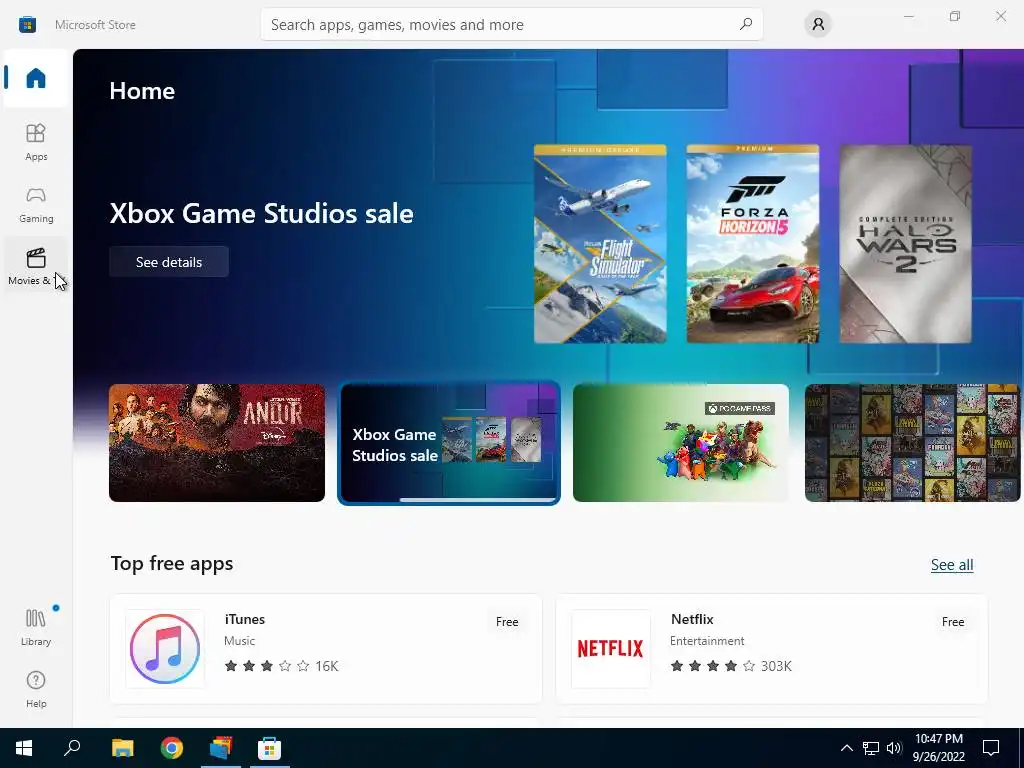The width and height of the screenshot is (1024, 768).
Task: Select the Andor carousel banner
Action: (x=217, y=443)
